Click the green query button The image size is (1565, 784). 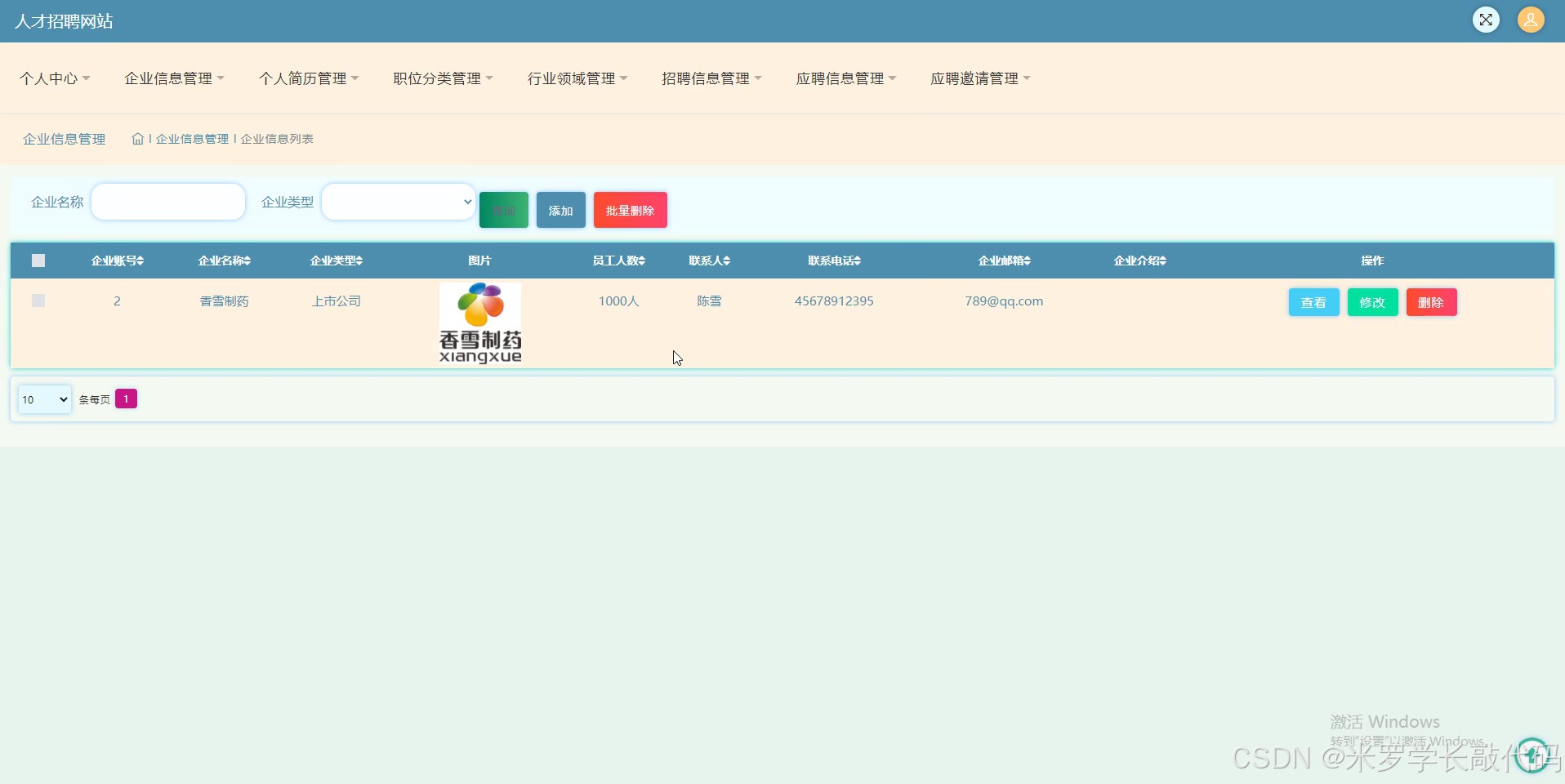(x=504, y=210)
